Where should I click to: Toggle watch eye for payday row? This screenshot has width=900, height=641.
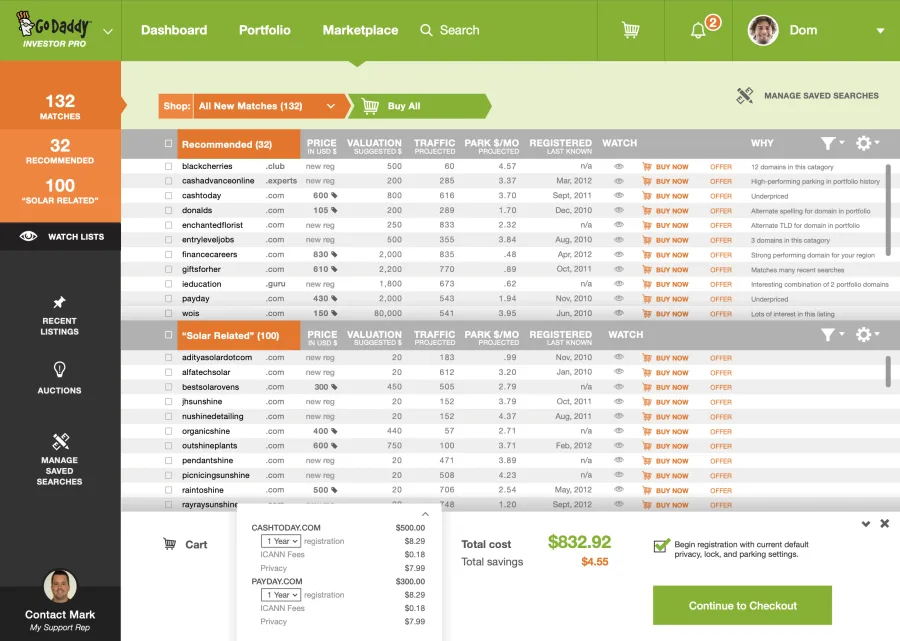618,298
